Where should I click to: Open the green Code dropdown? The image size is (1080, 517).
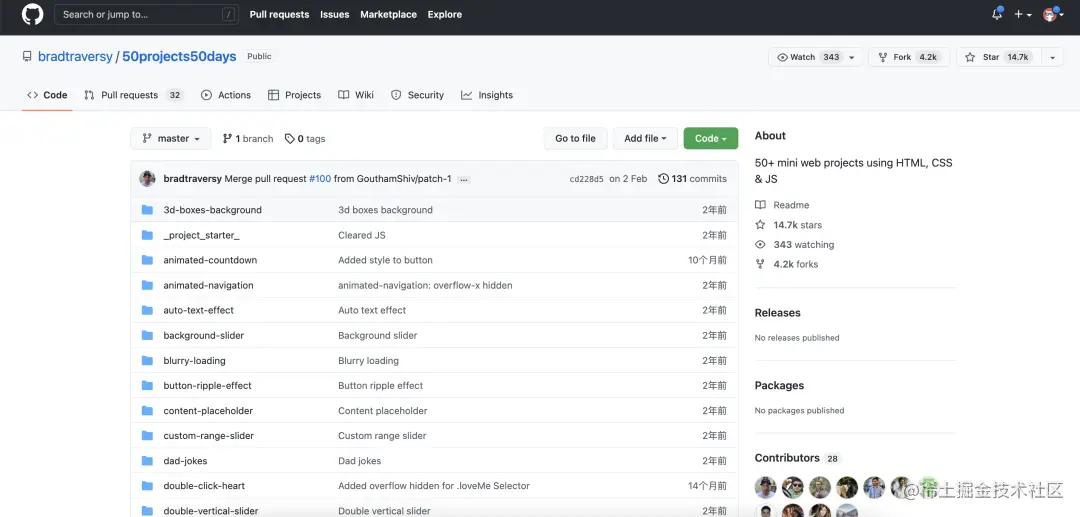[x=711, y=138]
